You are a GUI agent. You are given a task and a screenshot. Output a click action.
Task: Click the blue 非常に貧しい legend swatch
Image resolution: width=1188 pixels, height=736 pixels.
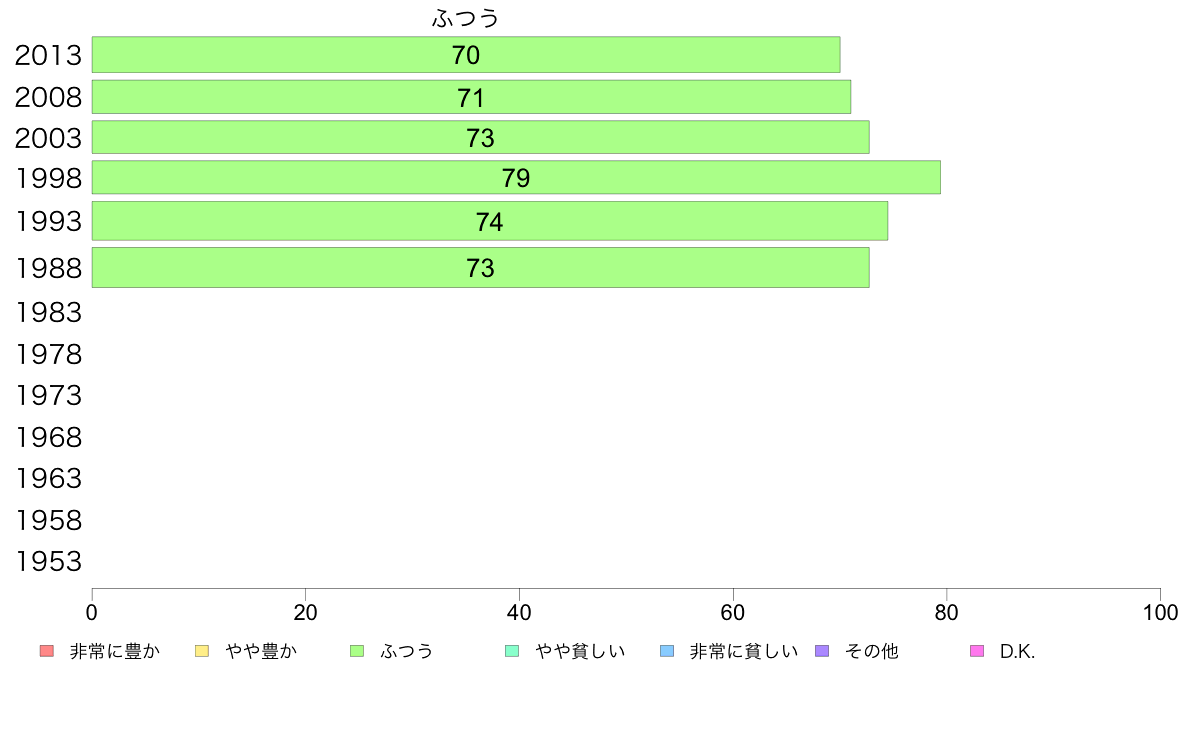667,651
